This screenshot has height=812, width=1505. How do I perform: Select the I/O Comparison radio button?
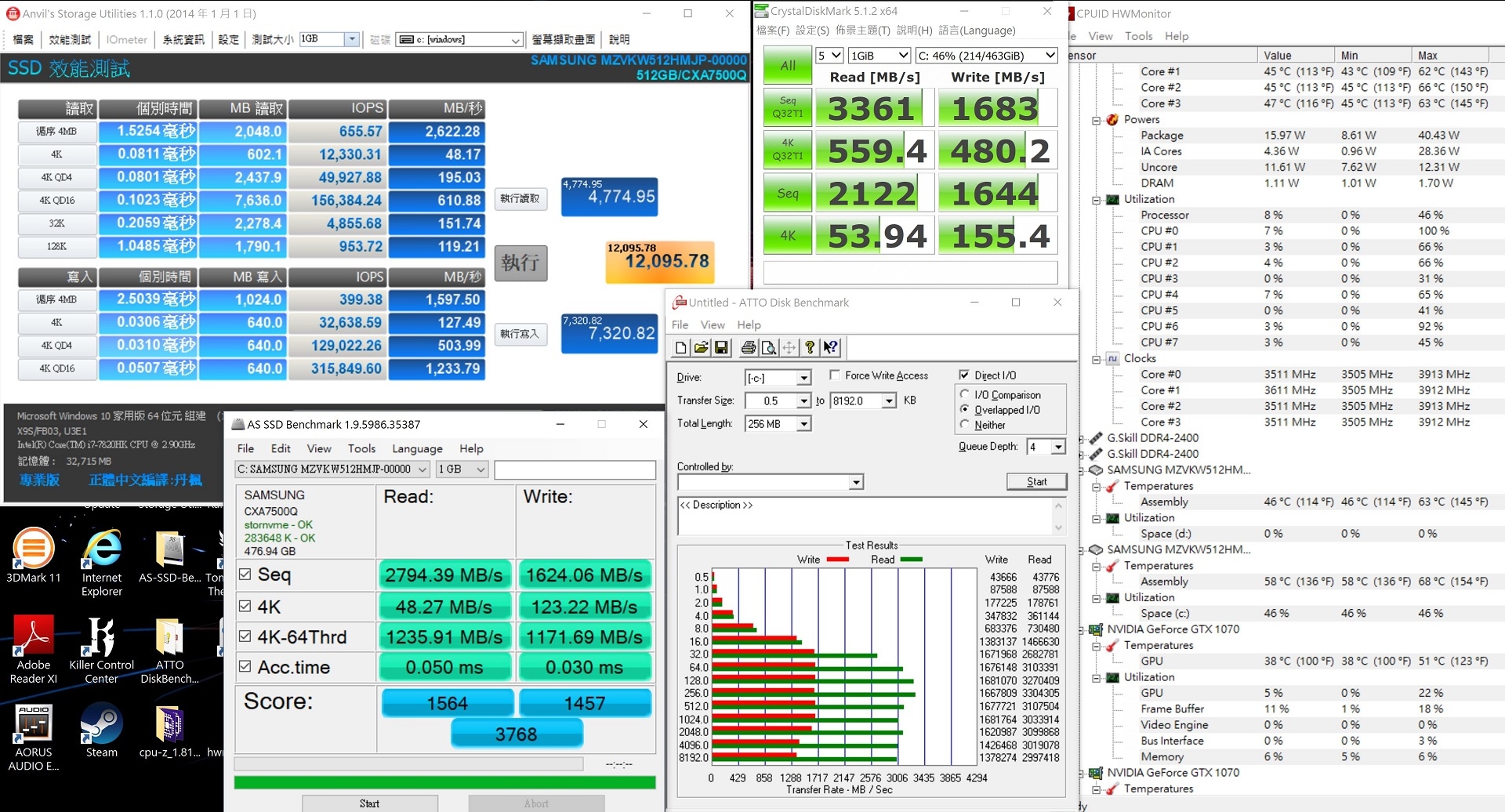[x=965, y=394]
